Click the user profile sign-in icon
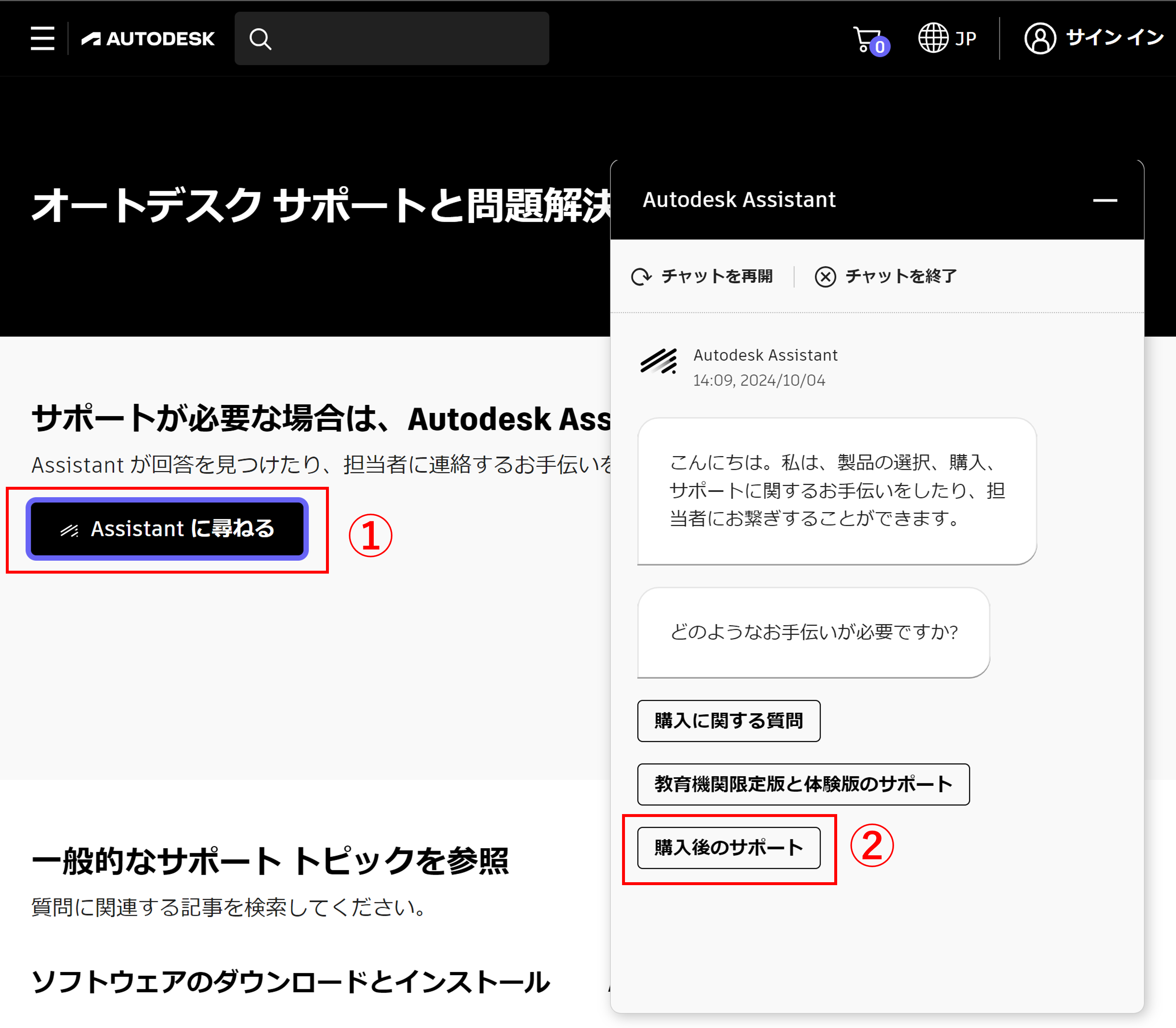The height and width of the screenshot is (1028, 1176). 1039,39
